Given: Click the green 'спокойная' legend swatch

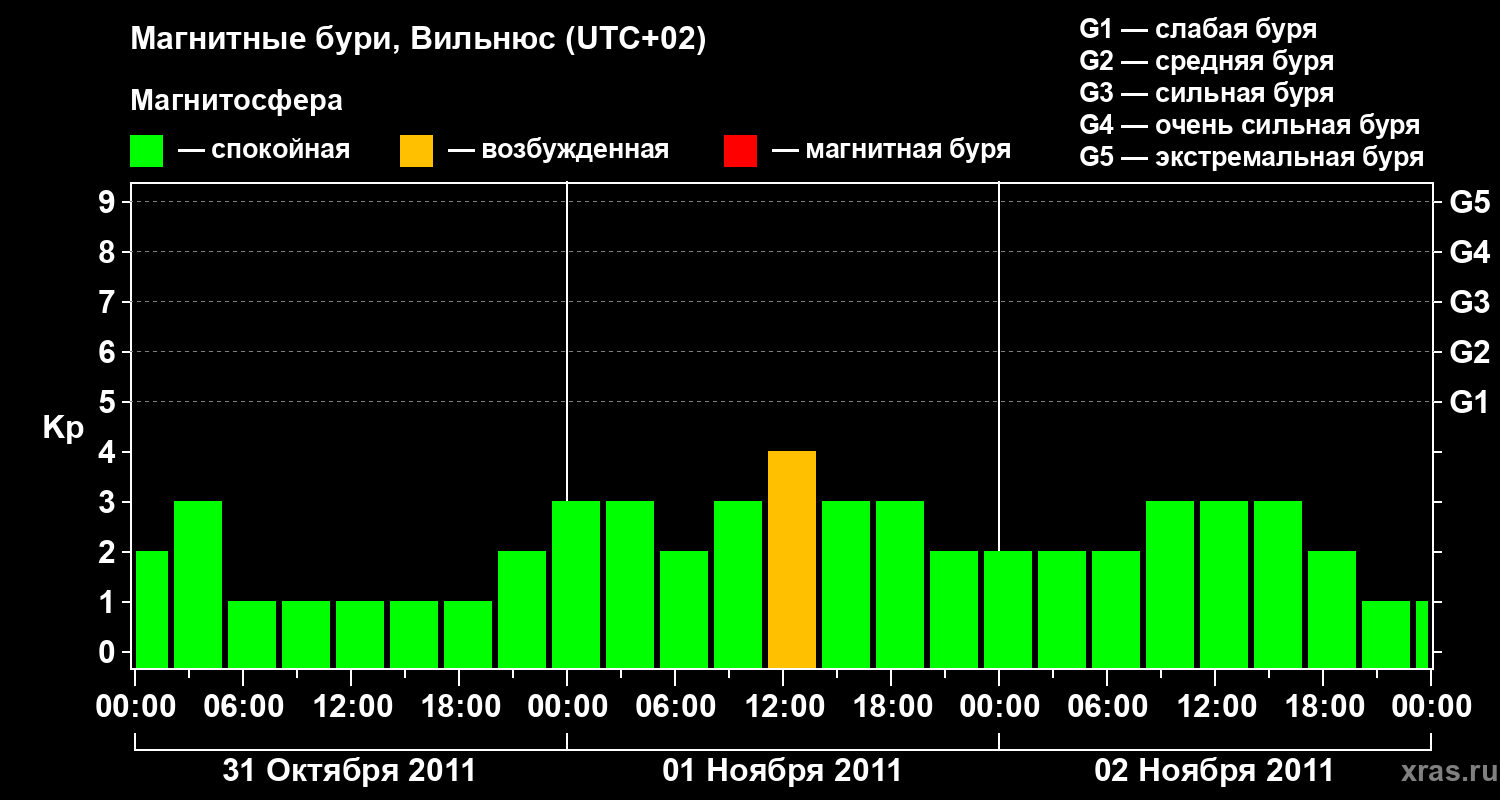Looking at the screenshot, I should [147, 151].
